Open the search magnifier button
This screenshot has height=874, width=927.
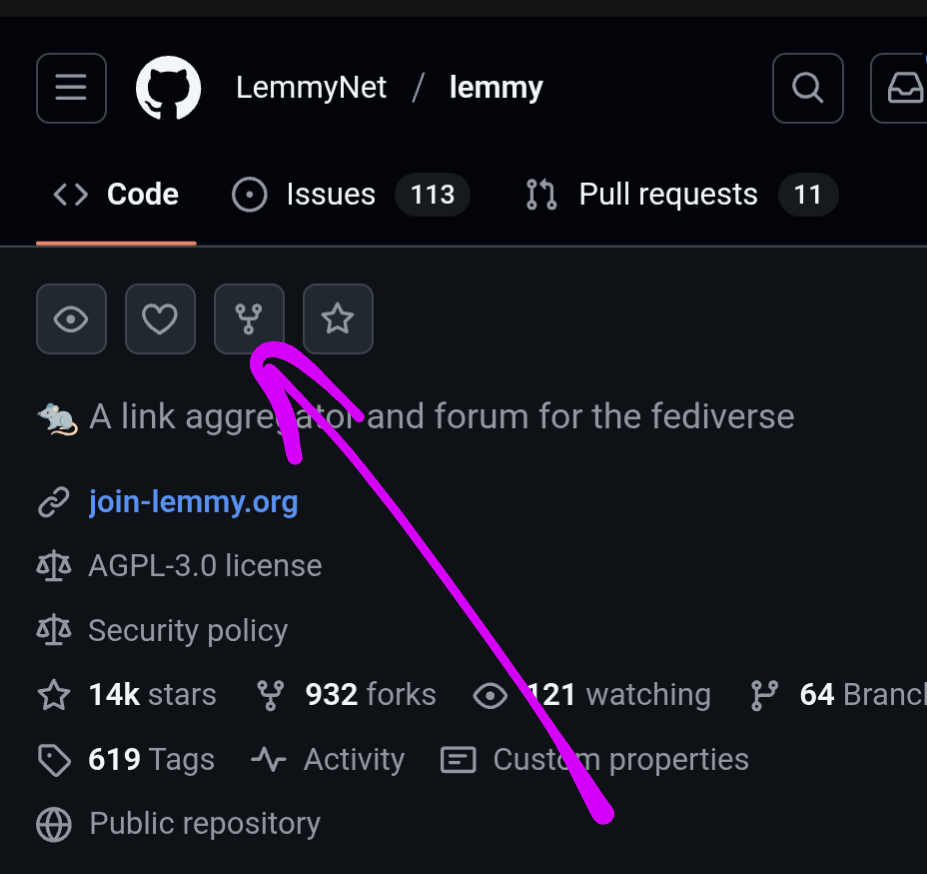click(808, 88)
